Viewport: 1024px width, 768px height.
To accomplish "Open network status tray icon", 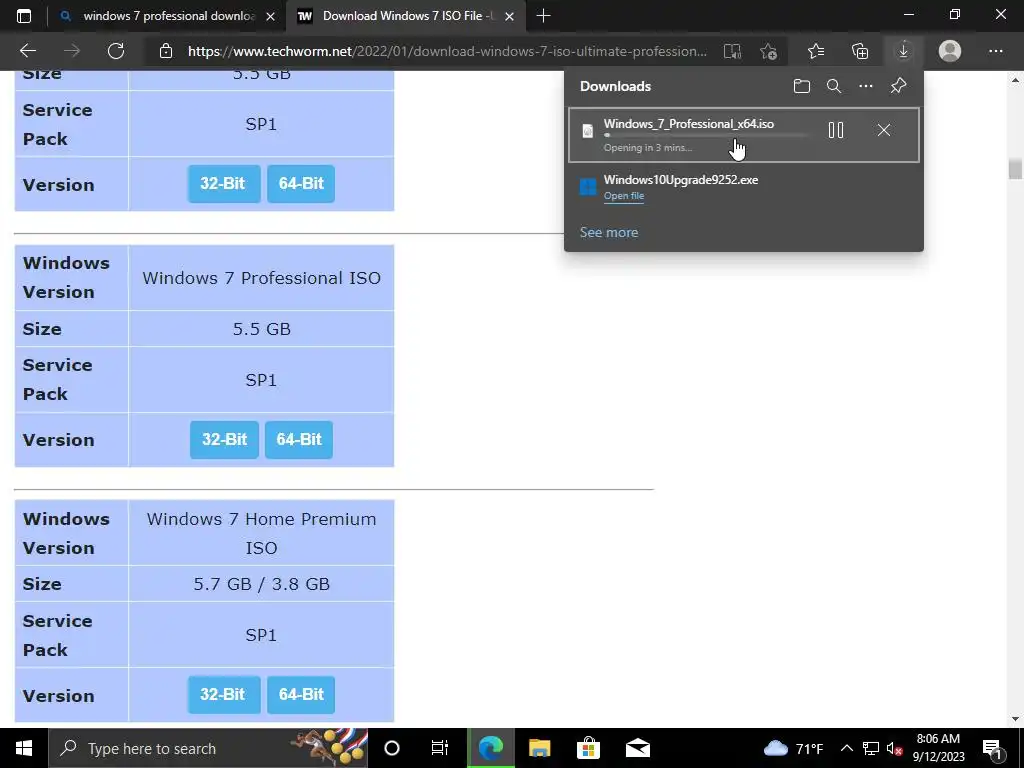I will [x=871, y=748].
